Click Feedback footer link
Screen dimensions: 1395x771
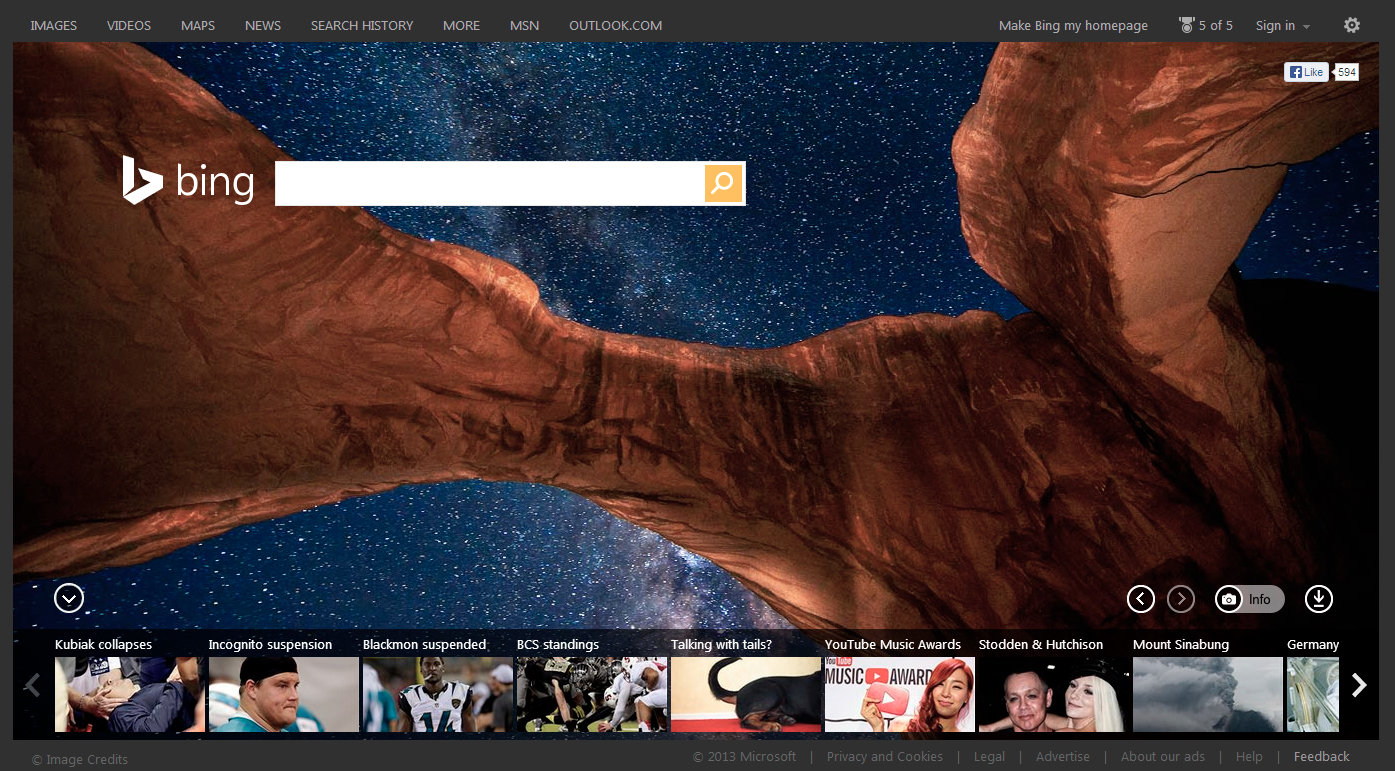click(x=1322, y=757)
